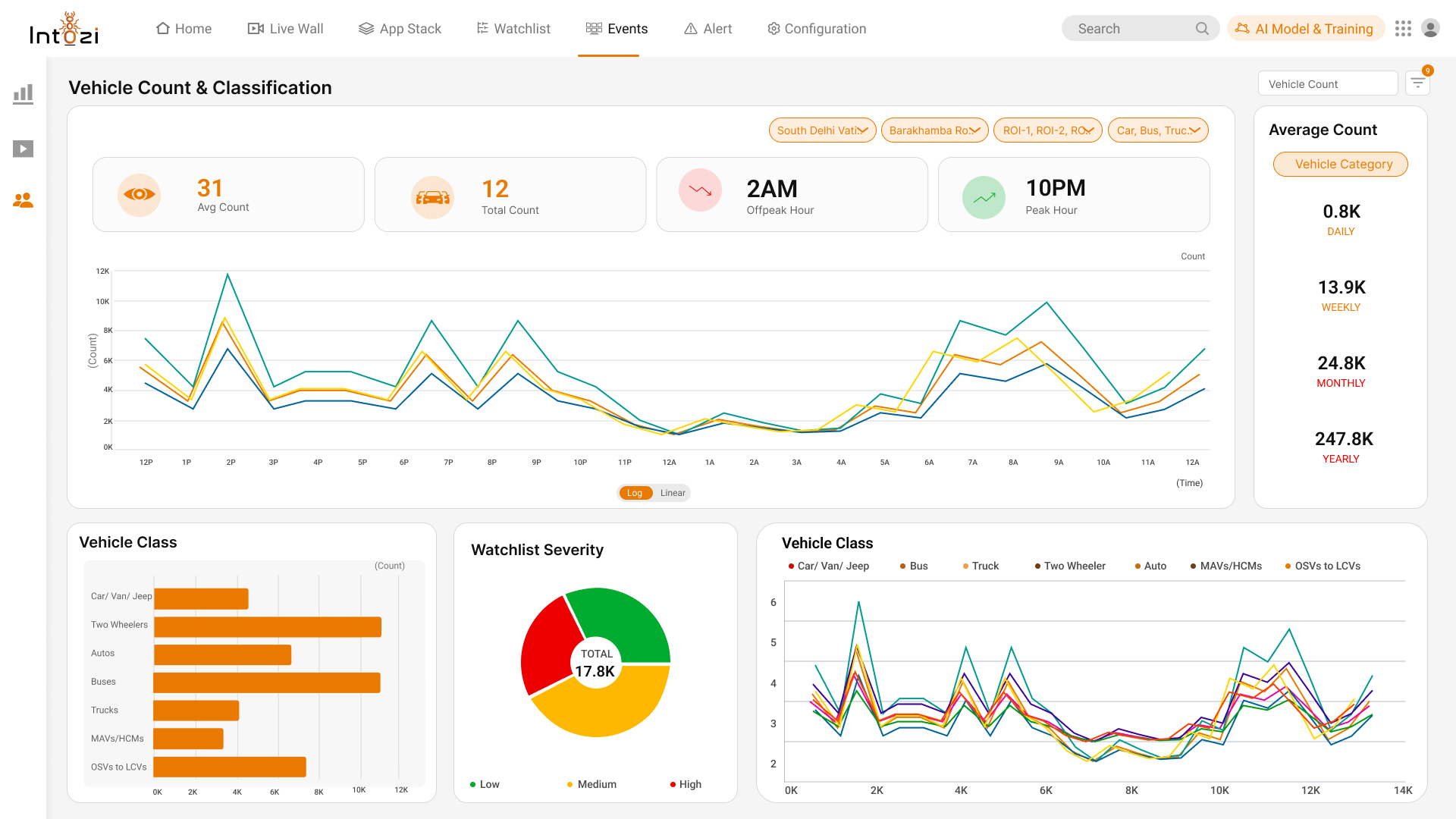Click the Vehicle Count visibility eye icon
Screen dimensions: 1456x819
point(139,195)
